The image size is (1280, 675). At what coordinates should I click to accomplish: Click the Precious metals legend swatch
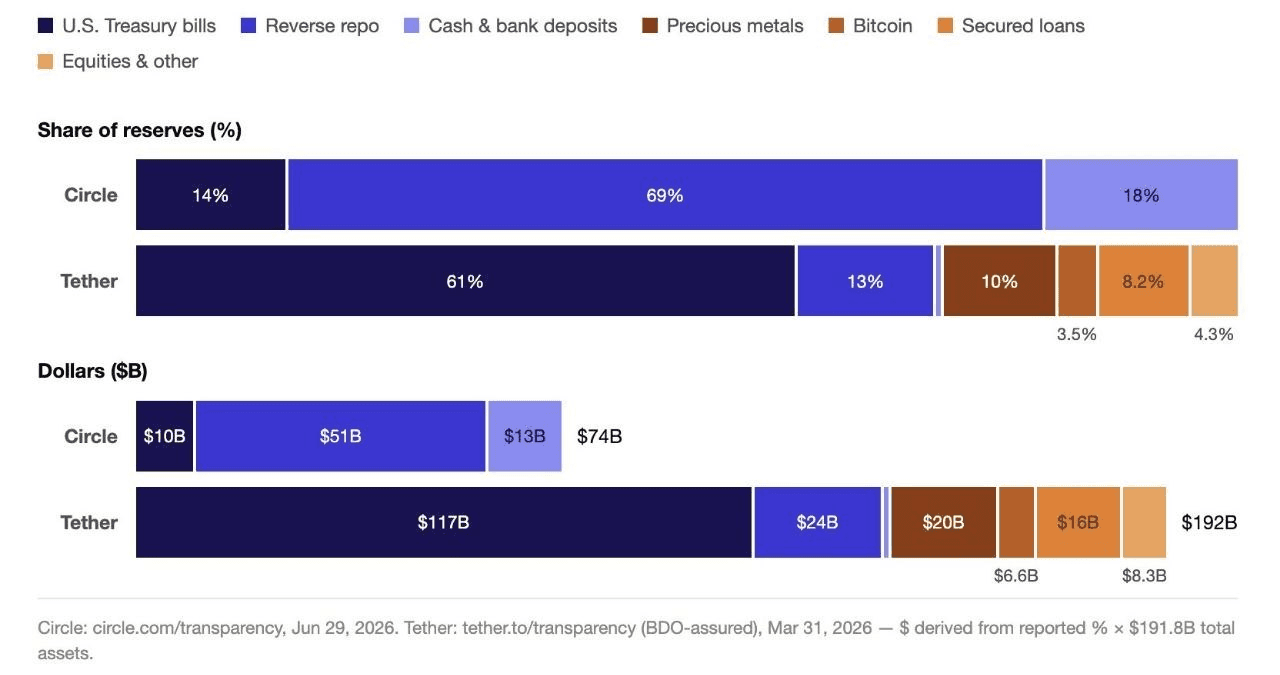[650, 26]
